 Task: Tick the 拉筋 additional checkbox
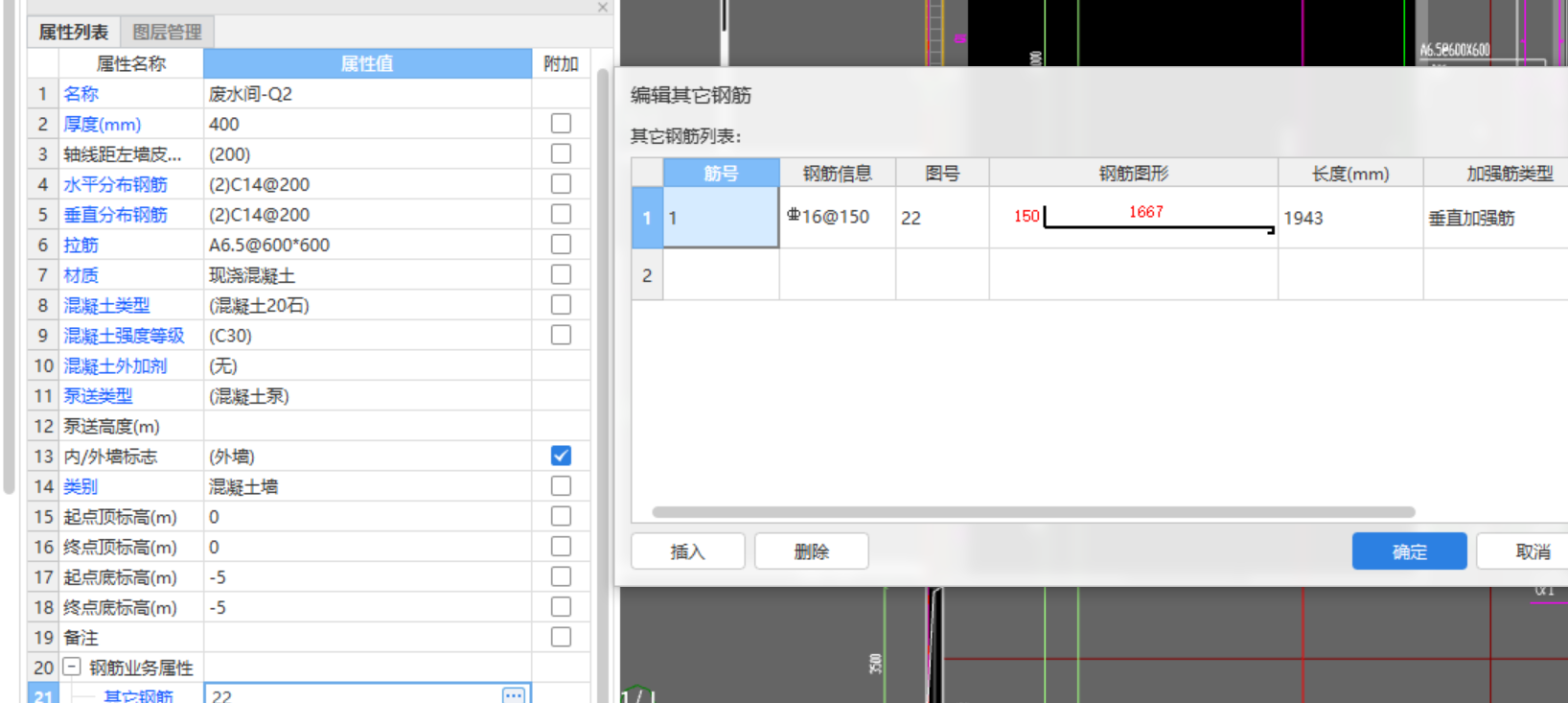(x=561, y=245)
